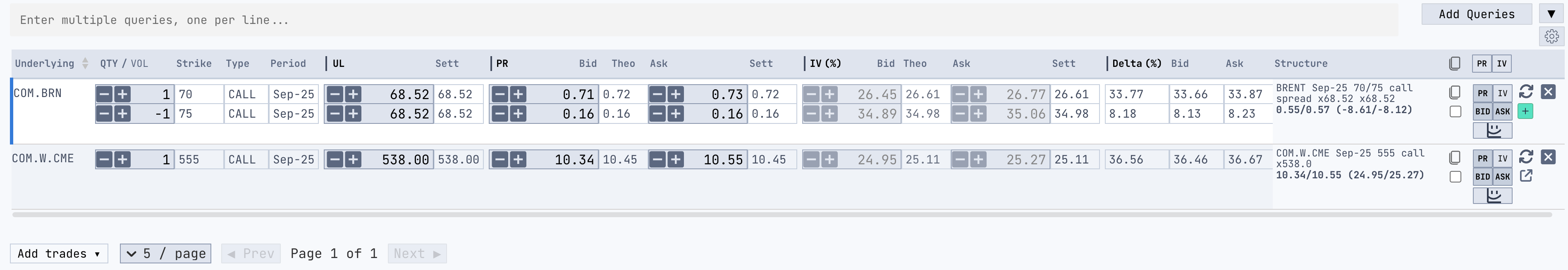1568x270 pixels.
Task: Copy the BRENT call spread structure
Action: click(x=1455, y=92)
